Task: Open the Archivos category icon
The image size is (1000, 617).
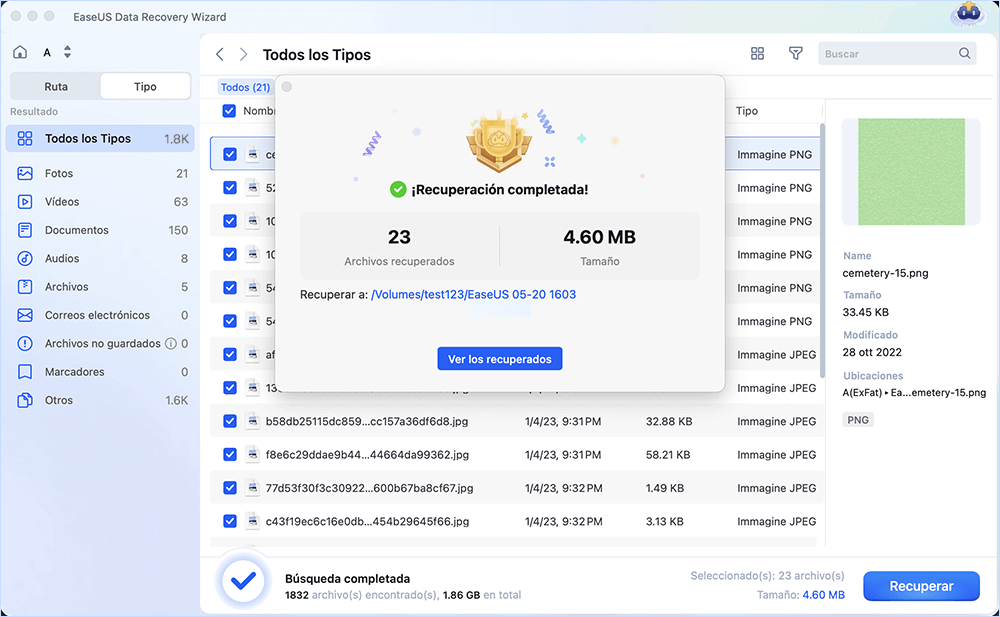Action: pos(25,286)
